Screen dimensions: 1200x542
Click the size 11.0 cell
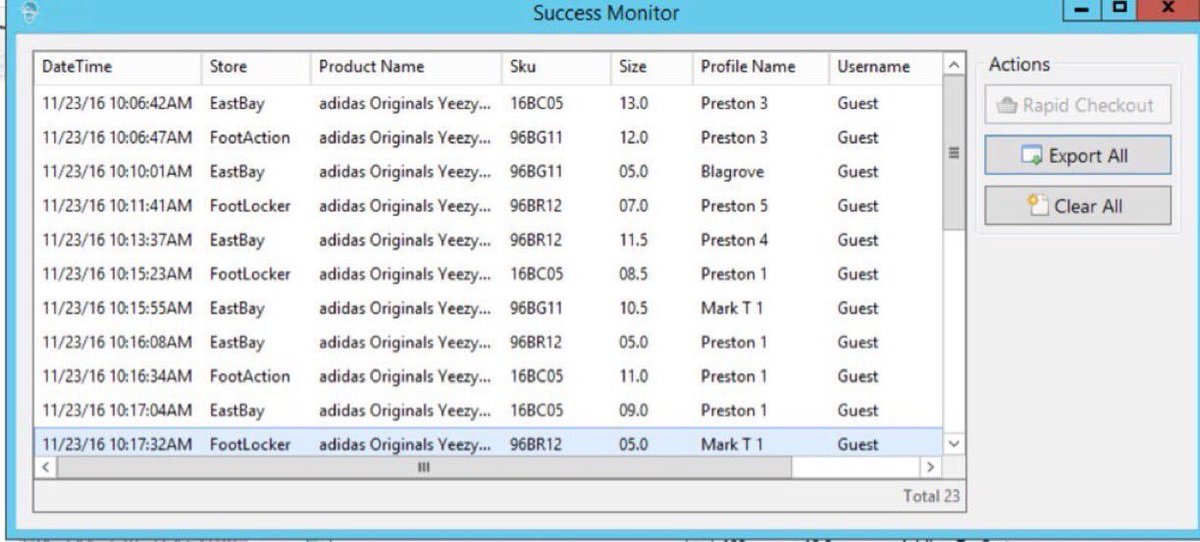point(634,376)
